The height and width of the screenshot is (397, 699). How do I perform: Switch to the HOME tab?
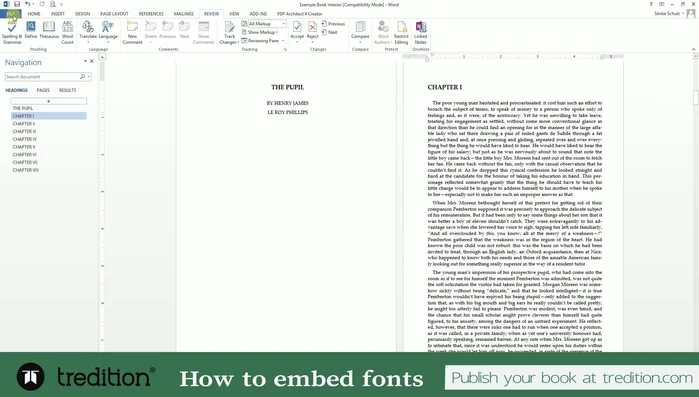[34, 14]
